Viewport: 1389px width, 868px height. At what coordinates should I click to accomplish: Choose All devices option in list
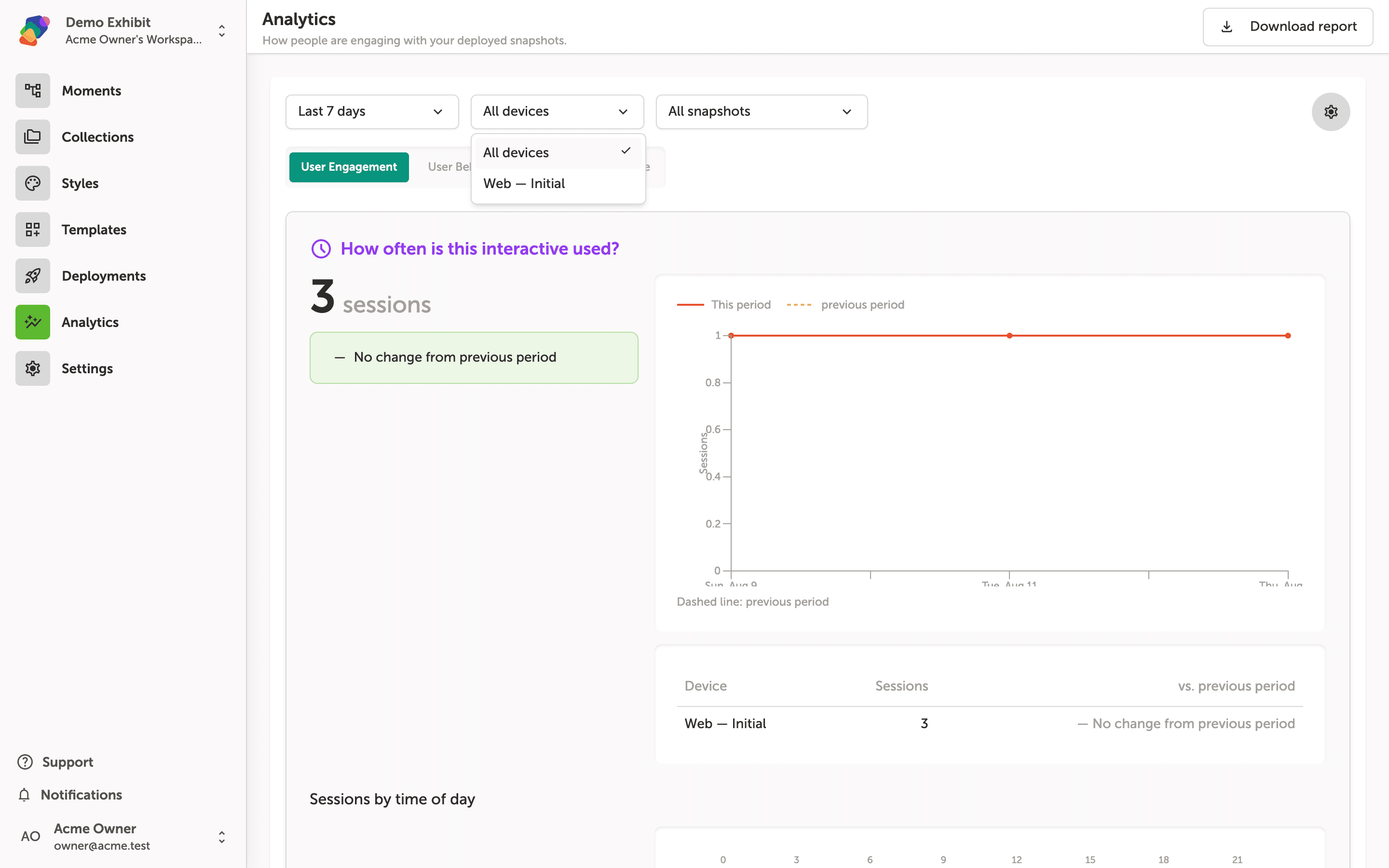tap(558, 153)
